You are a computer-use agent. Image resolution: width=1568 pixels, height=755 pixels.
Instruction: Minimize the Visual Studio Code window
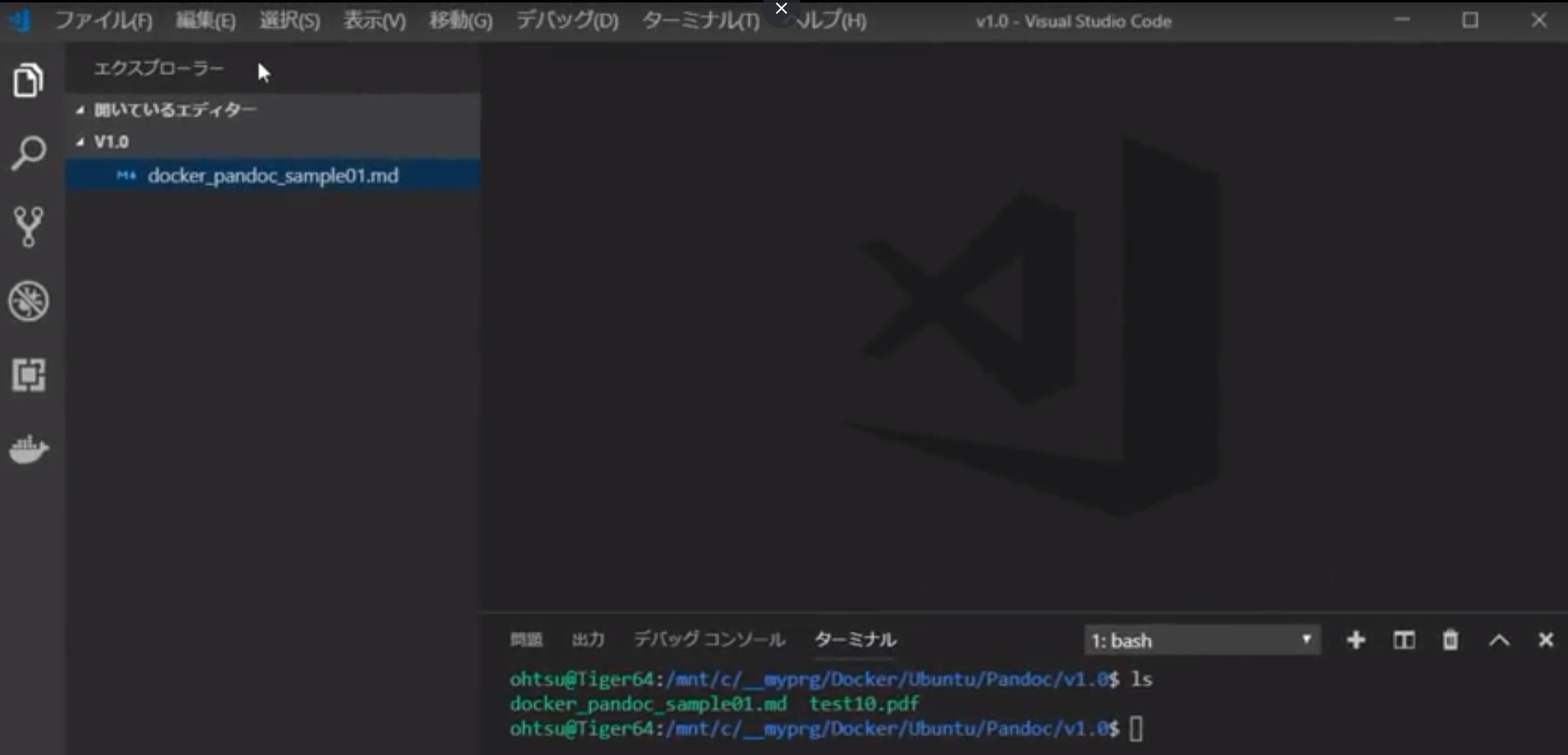(x=1402, y=20)
